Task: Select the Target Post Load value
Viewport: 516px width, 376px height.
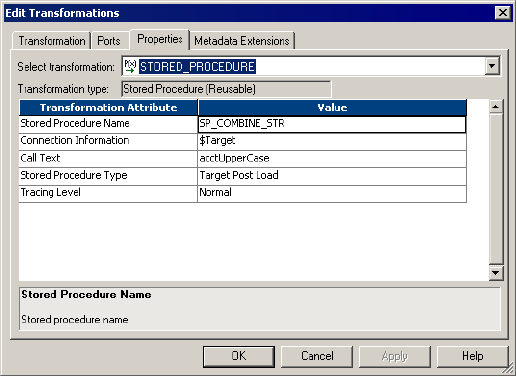Action: 332,176
